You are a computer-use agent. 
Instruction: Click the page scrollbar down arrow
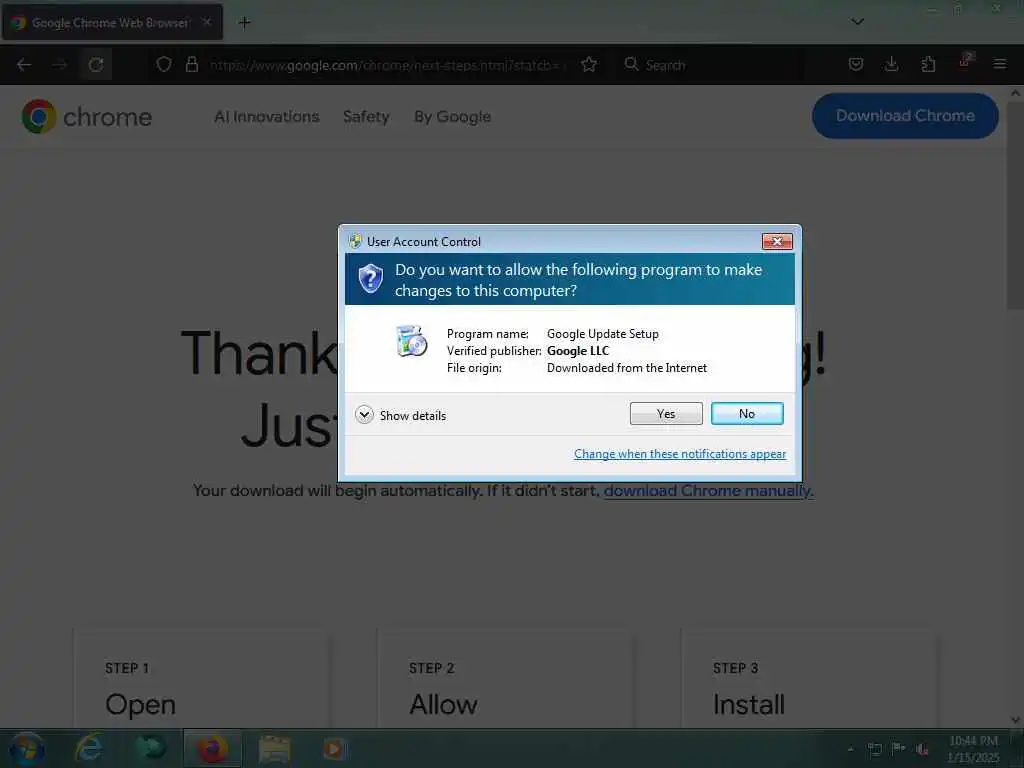(x=1016, y=720)
